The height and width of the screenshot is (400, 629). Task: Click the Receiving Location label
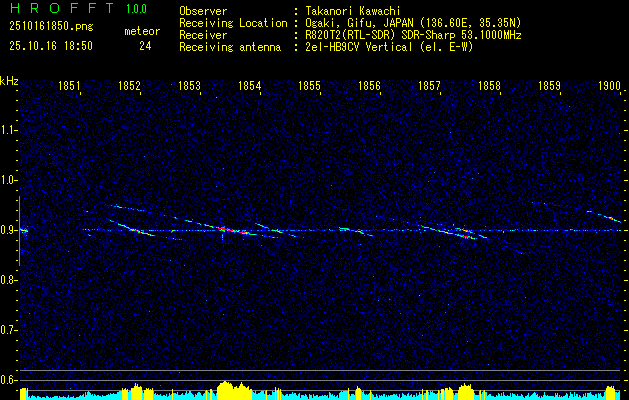[233, 23]
